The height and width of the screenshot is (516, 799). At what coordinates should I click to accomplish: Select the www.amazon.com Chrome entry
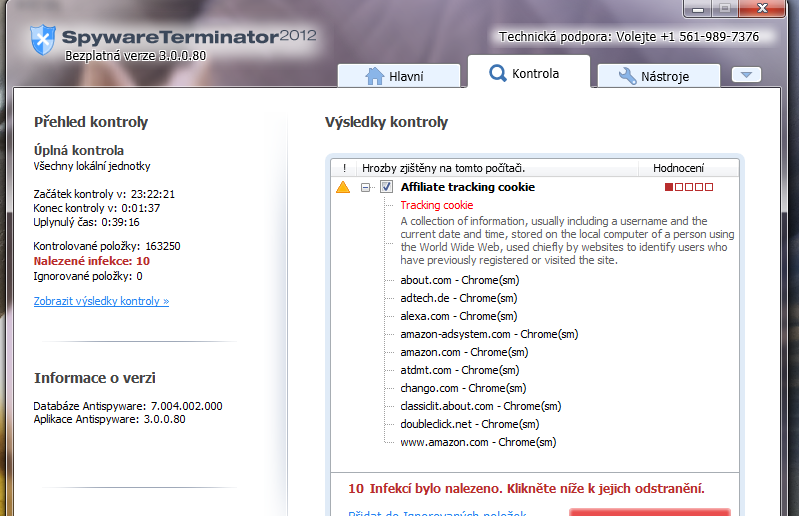point(478,442)
